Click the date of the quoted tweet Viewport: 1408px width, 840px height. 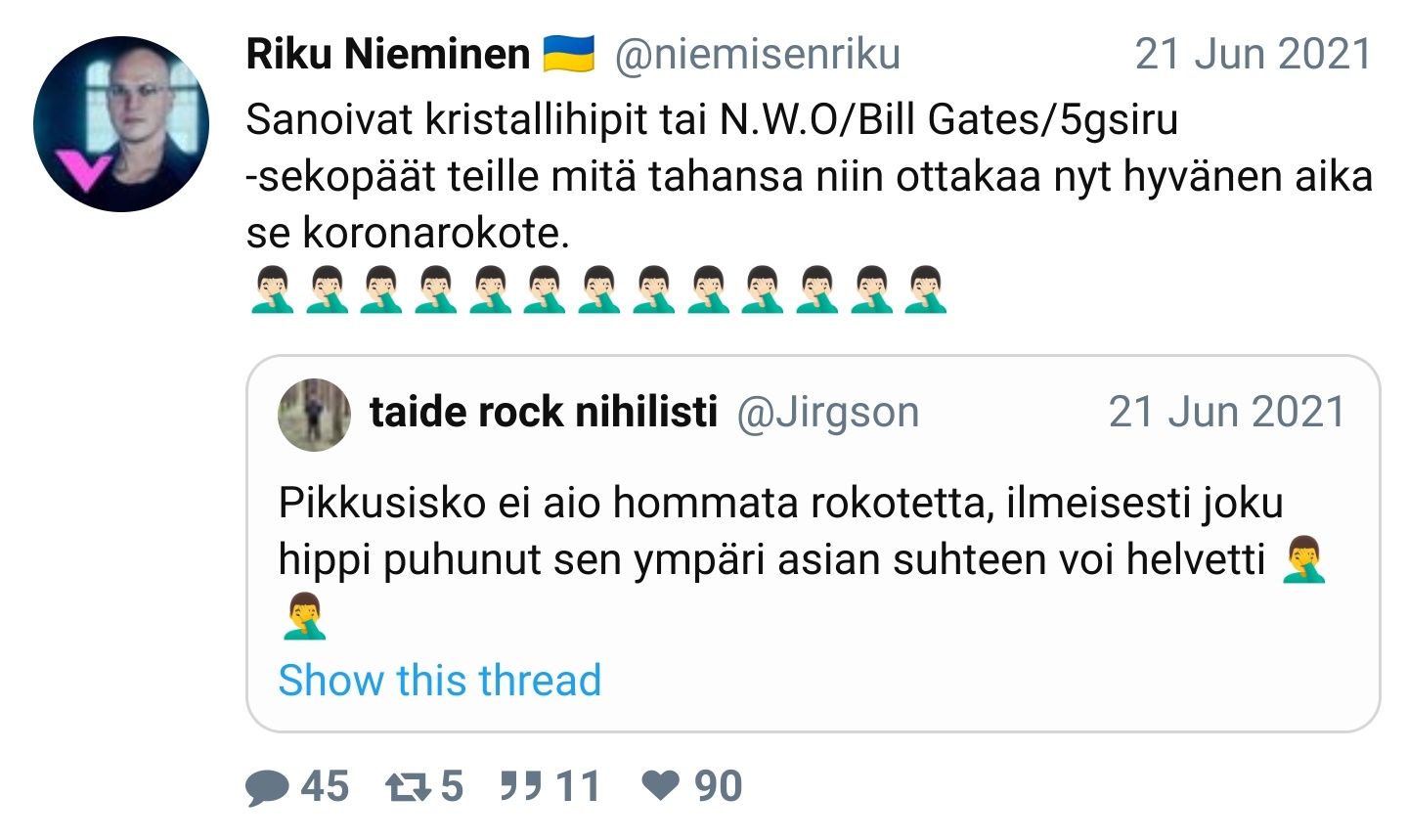1226,413
